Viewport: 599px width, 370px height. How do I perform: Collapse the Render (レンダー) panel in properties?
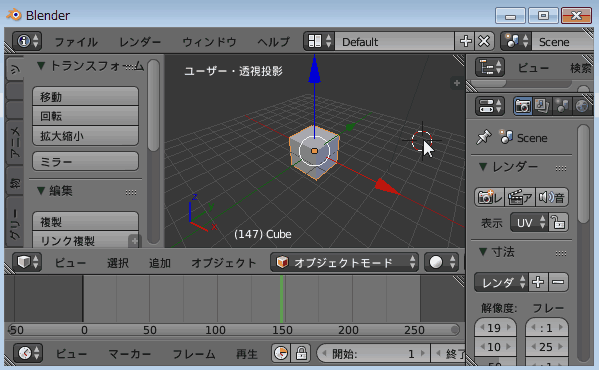click(x=483, y=167)
